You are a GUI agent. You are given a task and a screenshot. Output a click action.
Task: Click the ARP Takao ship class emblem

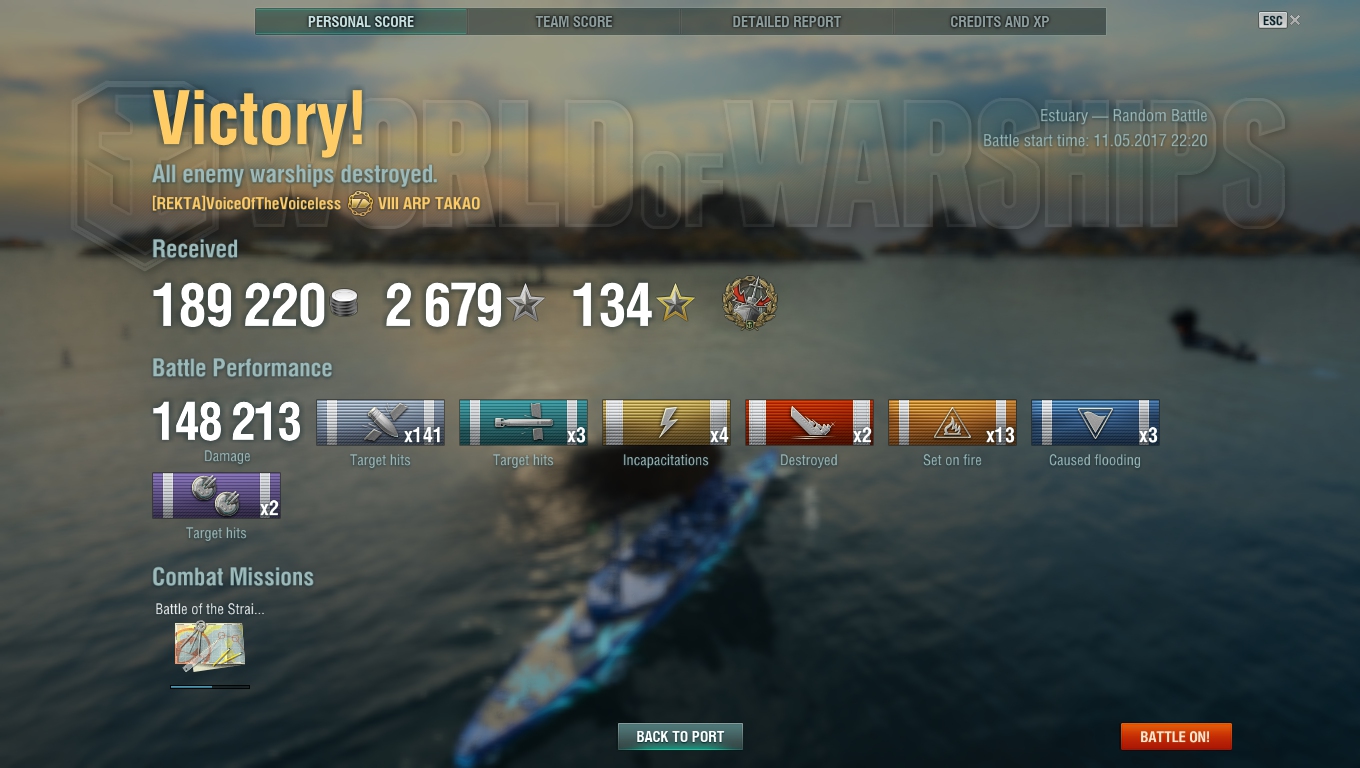coord(360,203)
